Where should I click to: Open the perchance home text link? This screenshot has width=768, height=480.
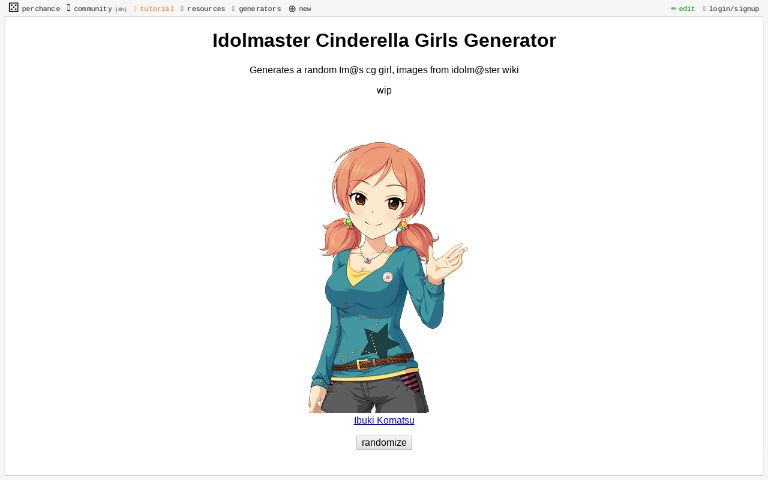41,9
